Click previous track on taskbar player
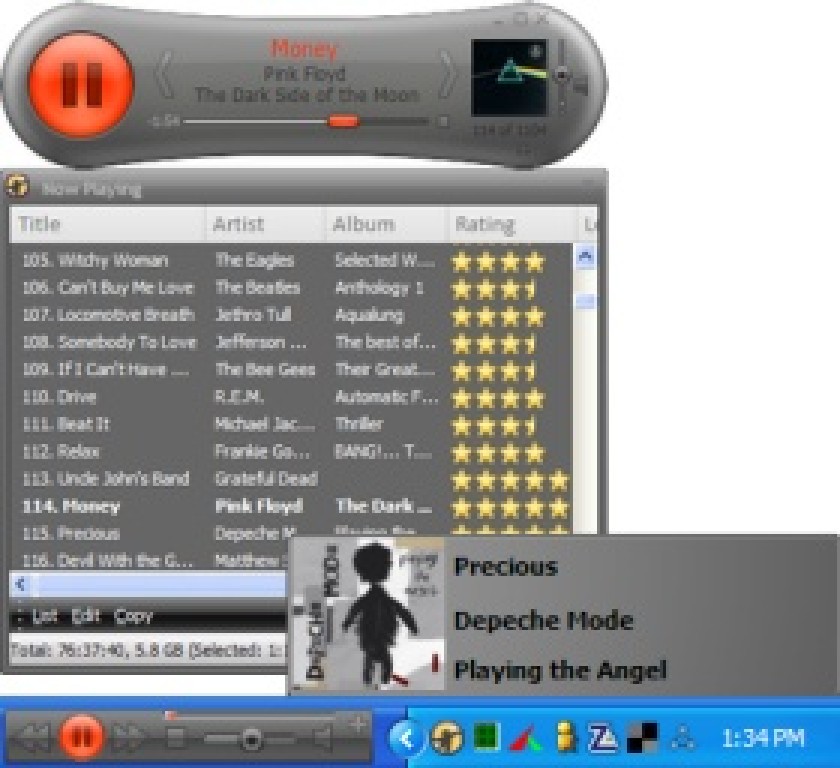 pos(34,737)
